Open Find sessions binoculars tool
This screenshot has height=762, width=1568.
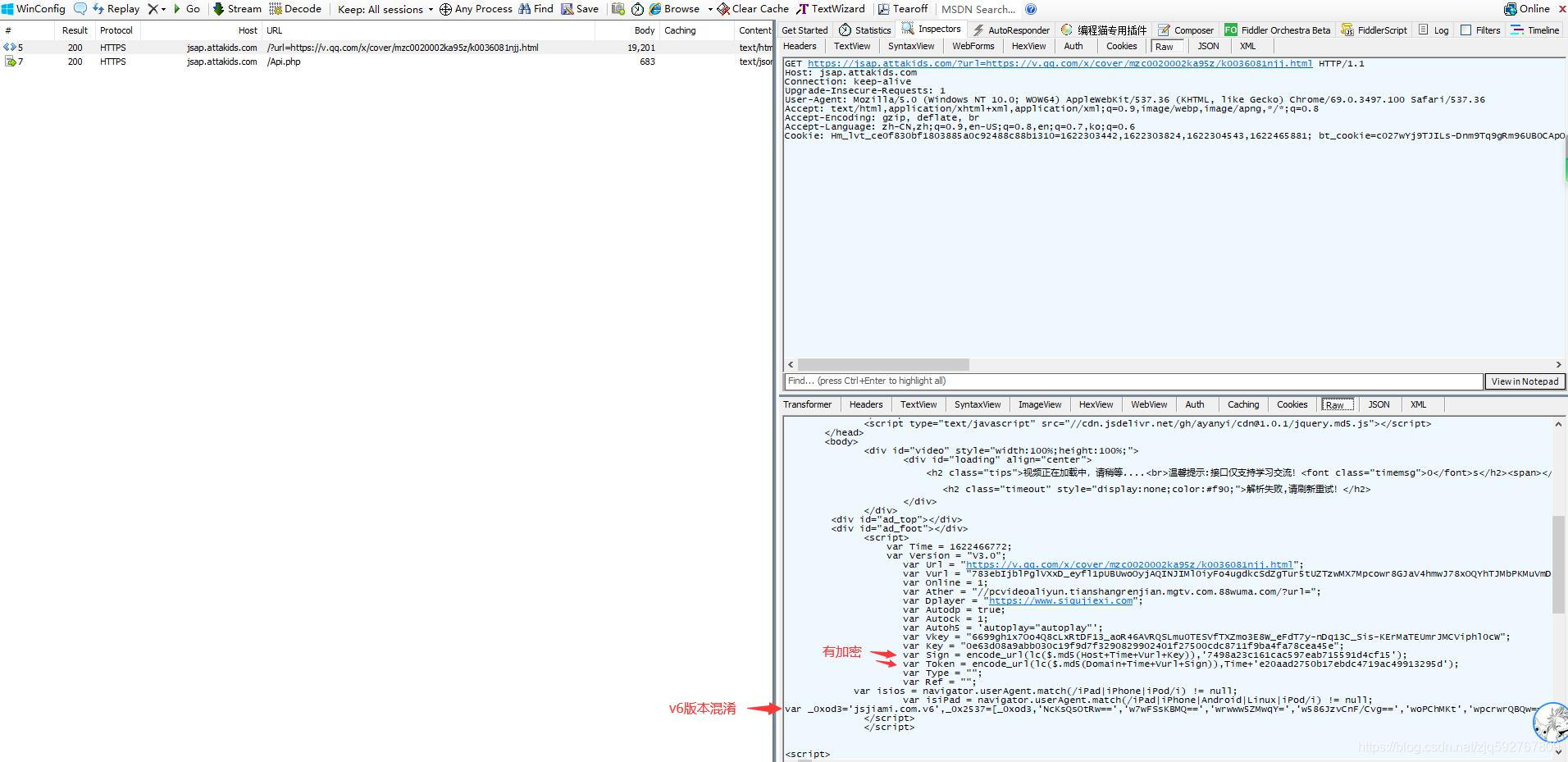pos(536,9)
